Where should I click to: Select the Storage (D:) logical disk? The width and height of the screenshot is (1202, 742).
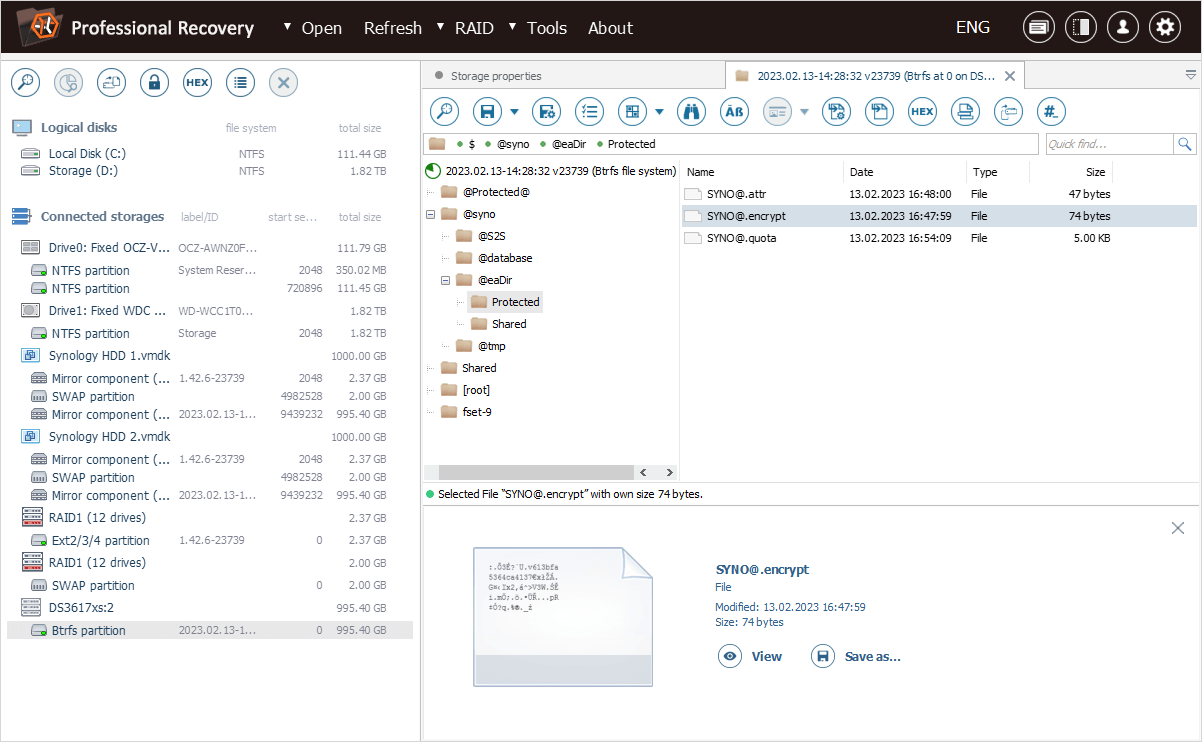(209, 171)
